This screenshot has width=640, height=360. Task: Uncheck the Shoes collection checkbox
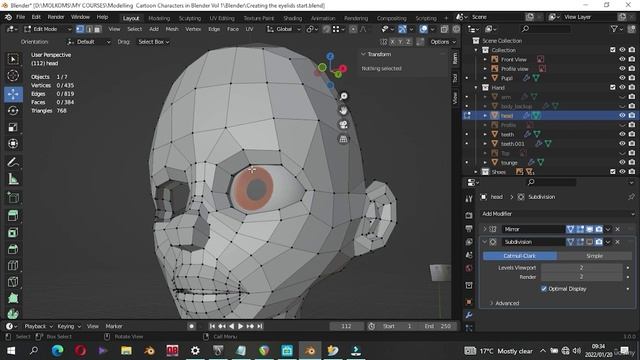pyautogui.click(x=613, y=172)
